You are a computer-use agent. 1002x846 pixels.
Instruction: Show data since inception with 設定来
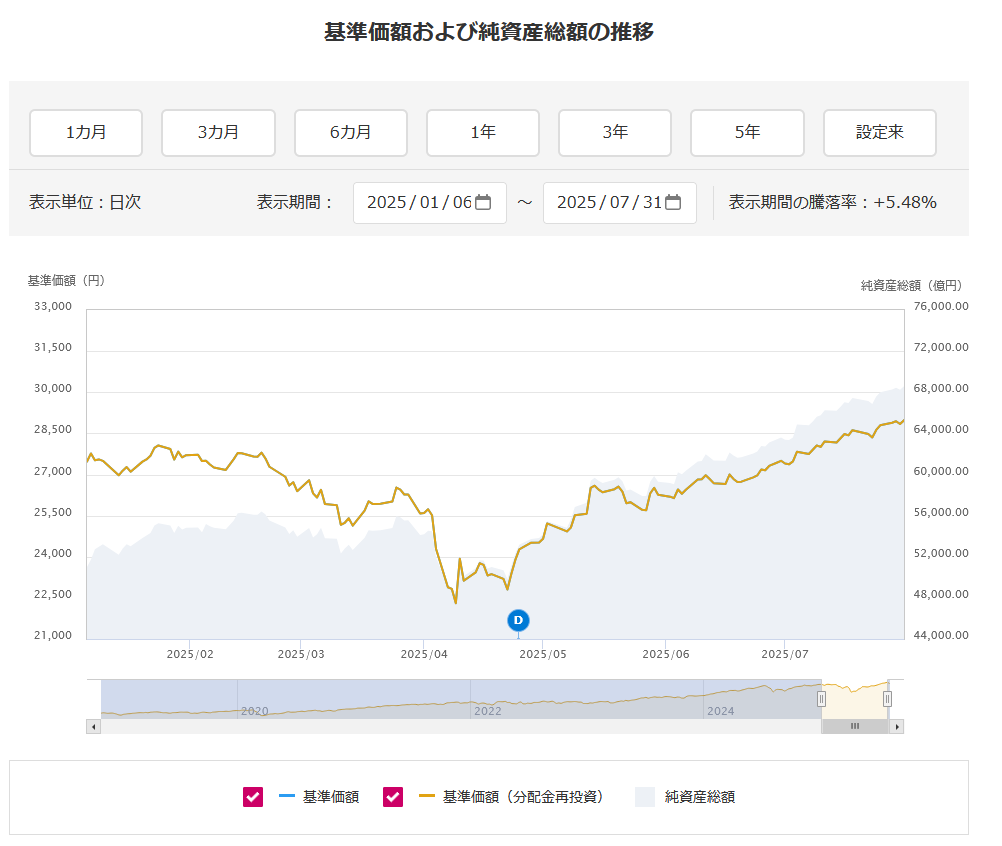pos(879,133)
